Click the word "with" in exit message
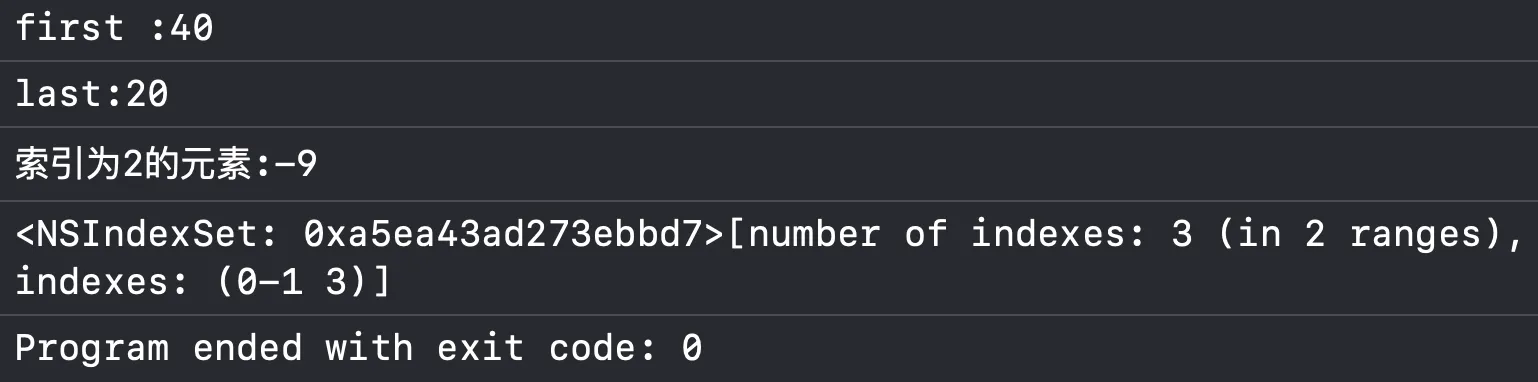The height and width of the screenshot is (382, 1538). click(x=369, y=347)
